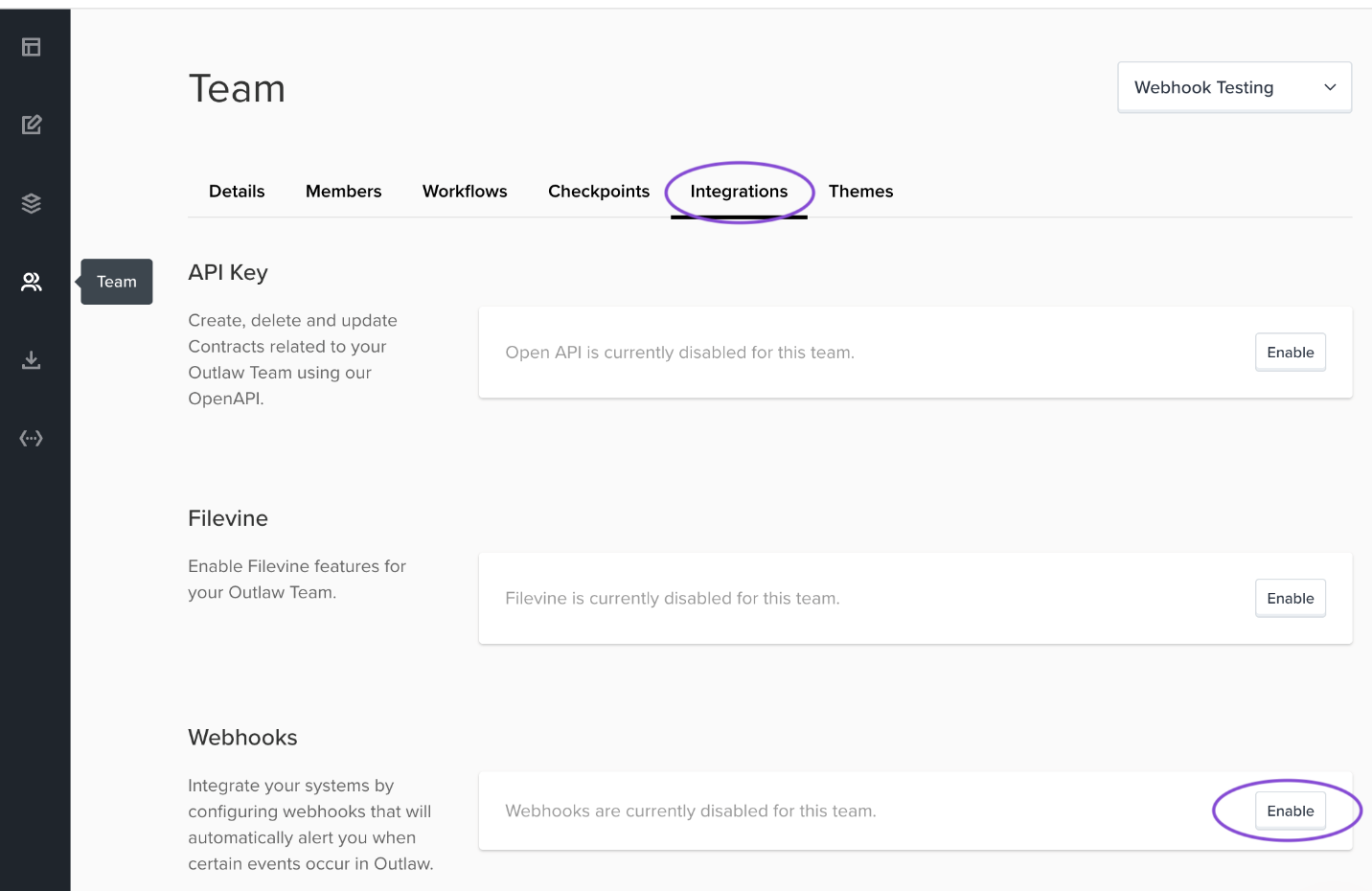Click the compose/edit pencil icon in sidebar
Screen dimensions: 1372x891
[x=32, y=125]
